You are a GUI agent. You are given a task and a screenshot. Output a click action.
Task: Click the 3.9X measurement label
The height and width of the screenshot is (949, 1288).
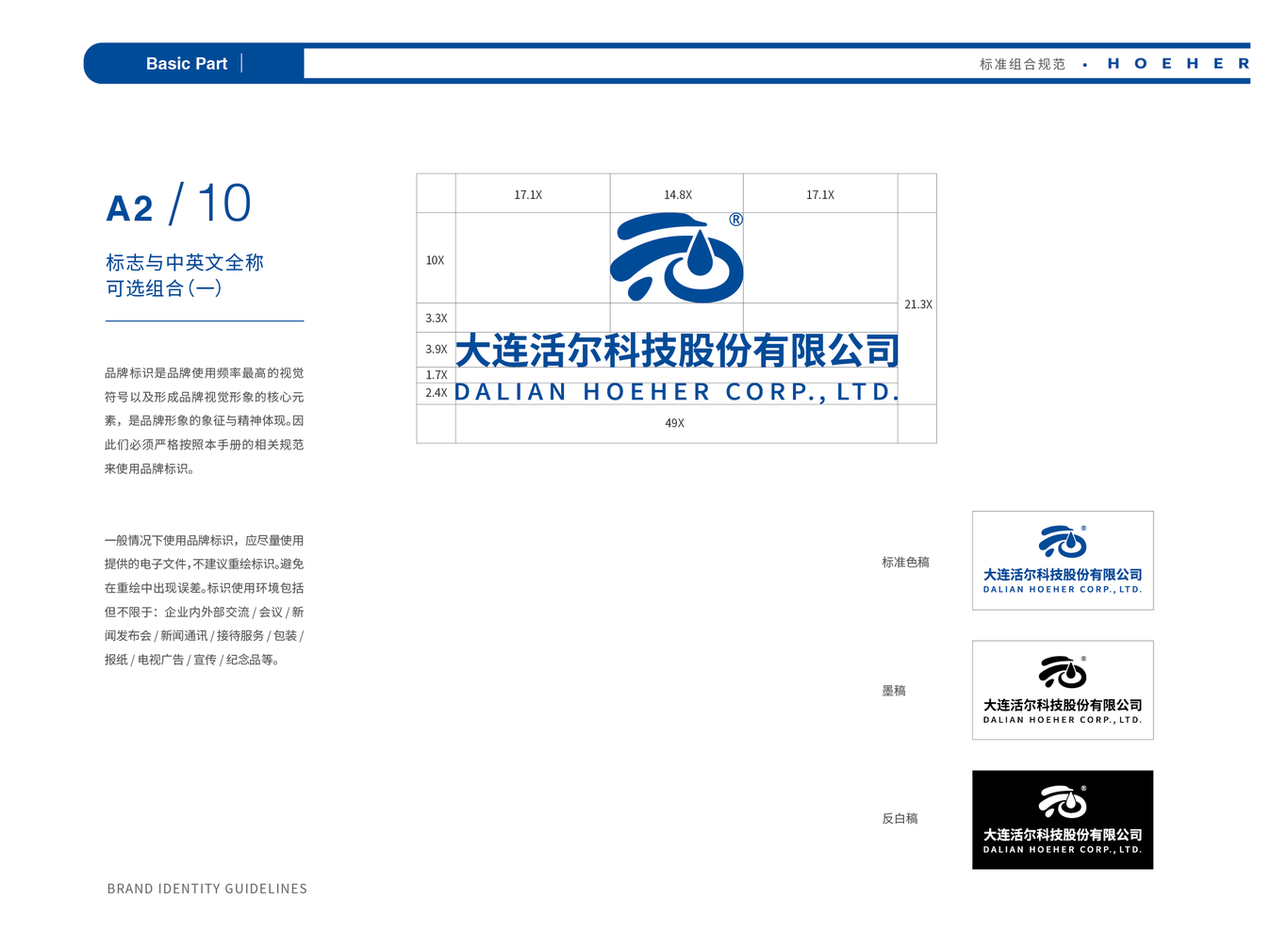tap(437, 349)
